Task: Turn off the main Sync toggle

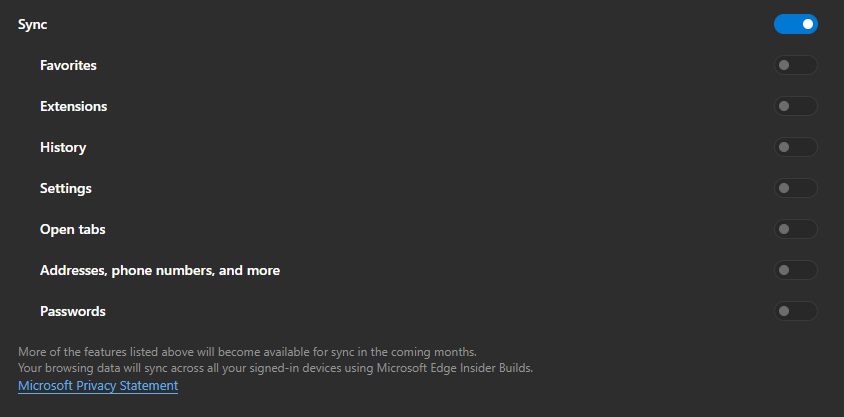Action: pos(795,24)
